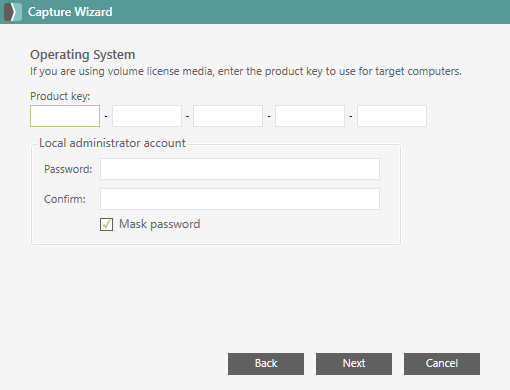The height and width of the screenshot is (390, 510).
Task: Click the Password label
Action: 68,169
